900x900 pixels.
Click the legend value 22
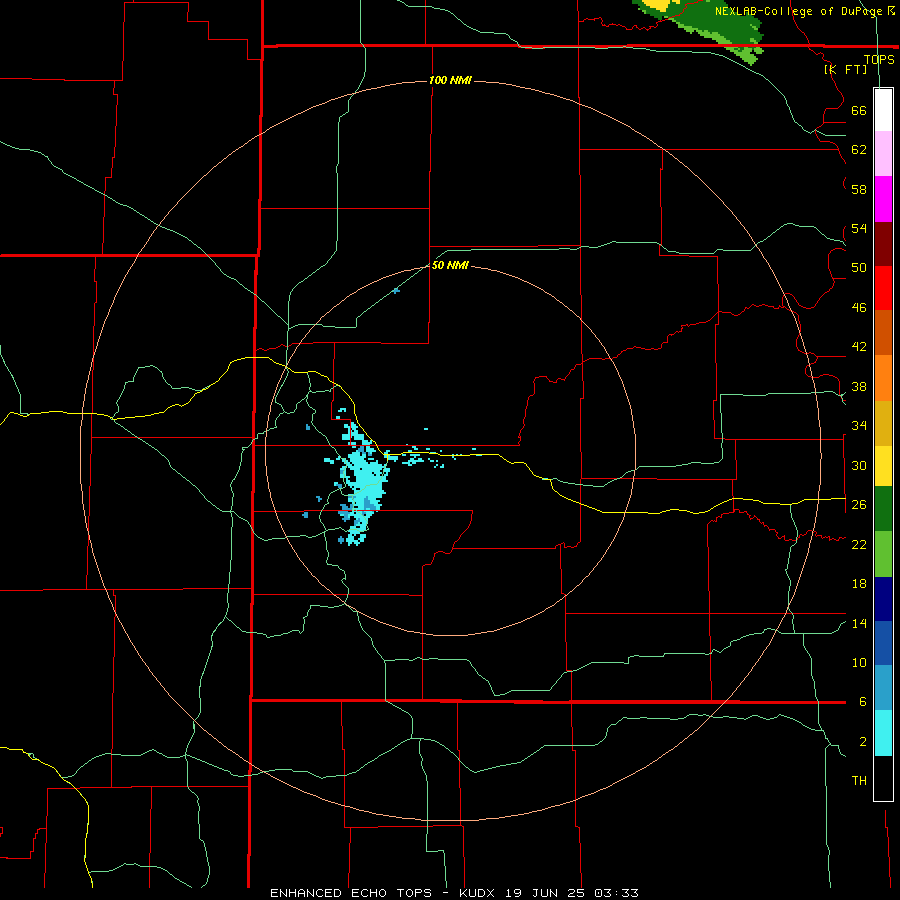[x=859, y=544]
